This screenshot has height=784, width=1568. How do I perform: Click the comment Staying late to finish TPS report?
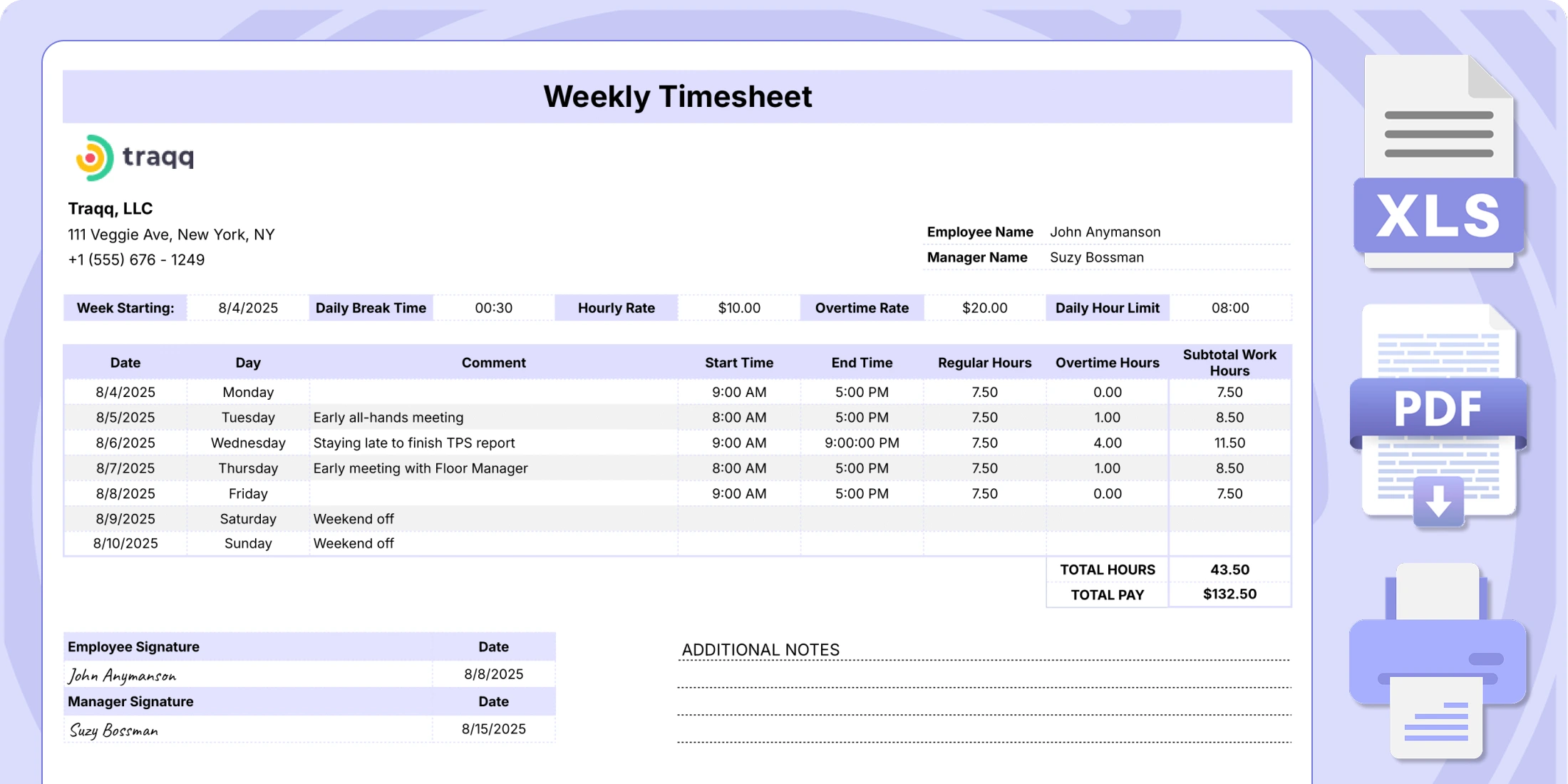(x=414, y=443)
